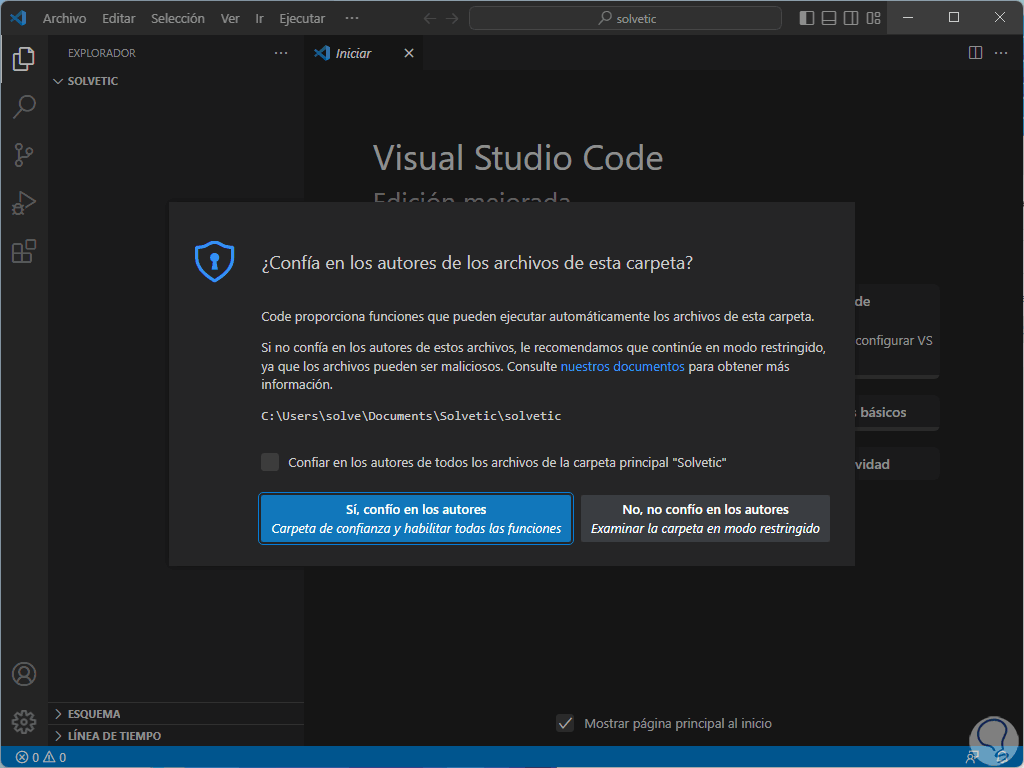
Task: Click the EXPLORADOR panel title
Action: point(102,53)
